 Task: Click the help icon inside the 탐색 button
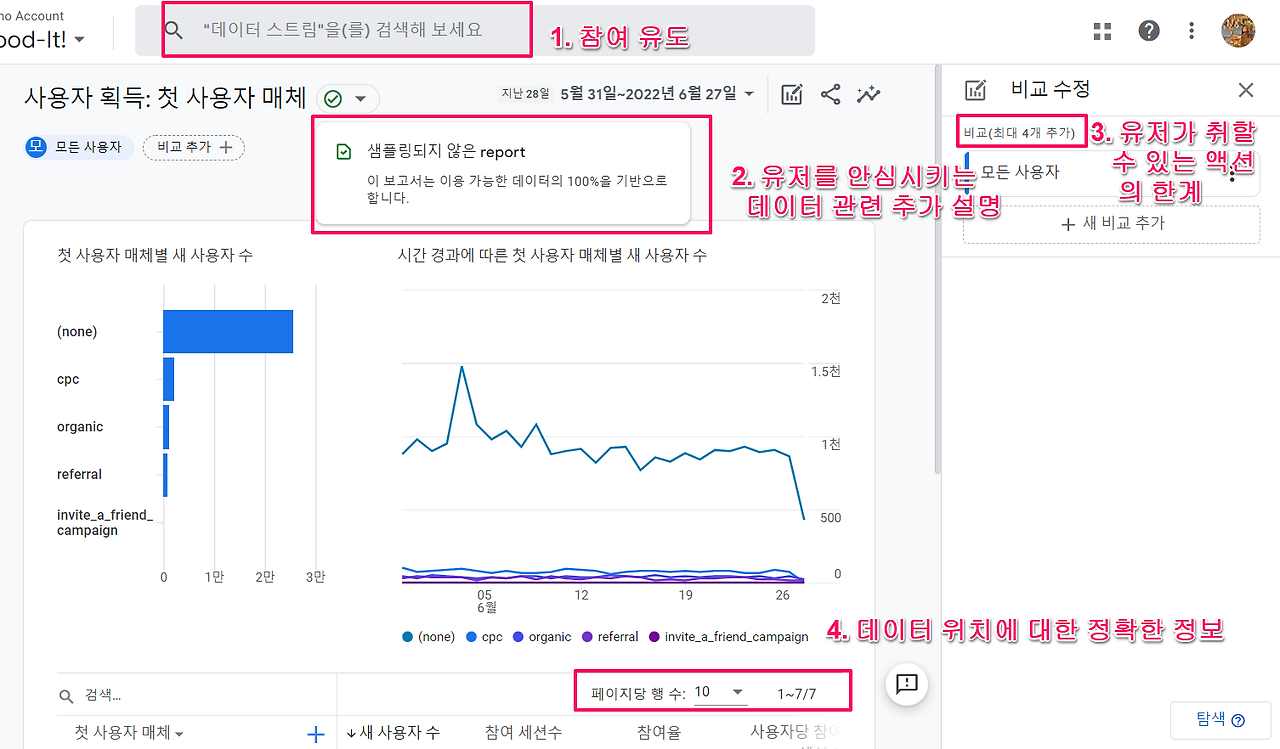point(1238,720)
